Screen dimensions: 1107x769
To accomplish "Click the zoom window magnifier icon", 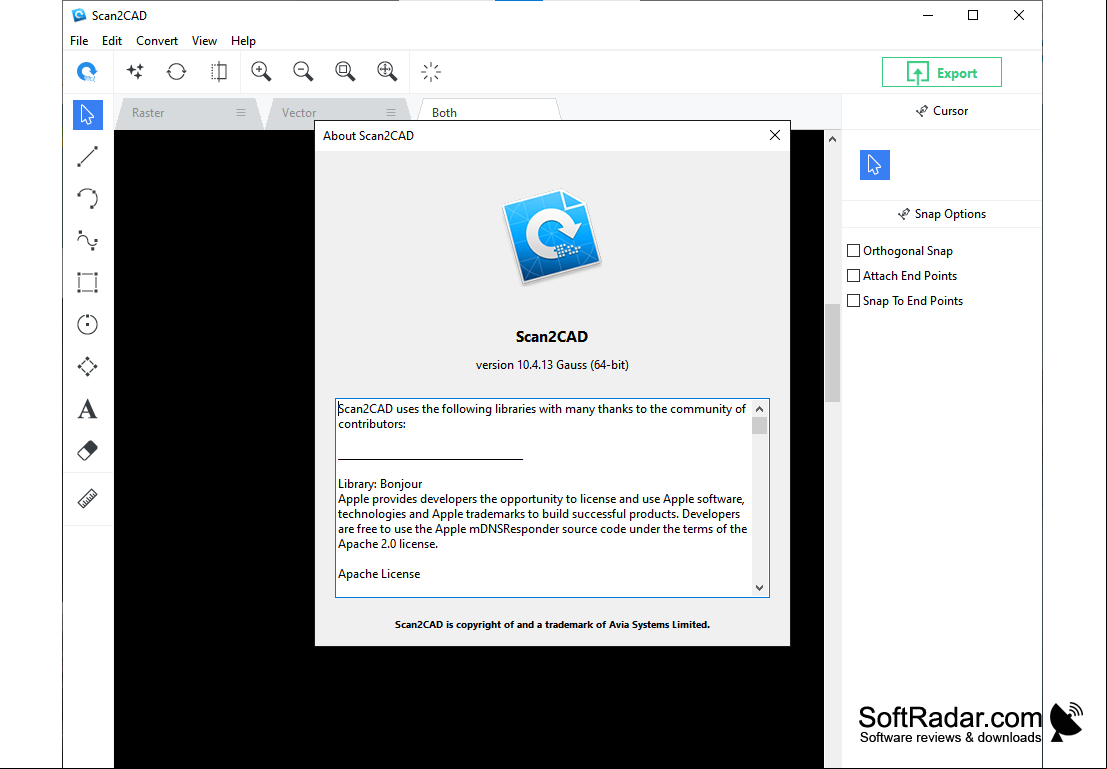I will (x=345, y=71).
